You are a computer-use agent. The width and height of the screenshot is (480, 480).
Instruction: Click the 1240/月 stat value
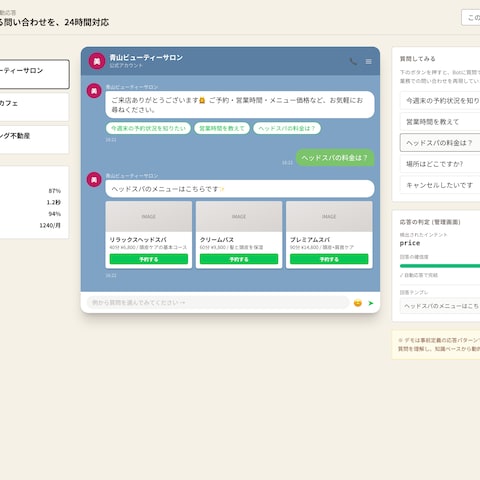tap(50, 225)
